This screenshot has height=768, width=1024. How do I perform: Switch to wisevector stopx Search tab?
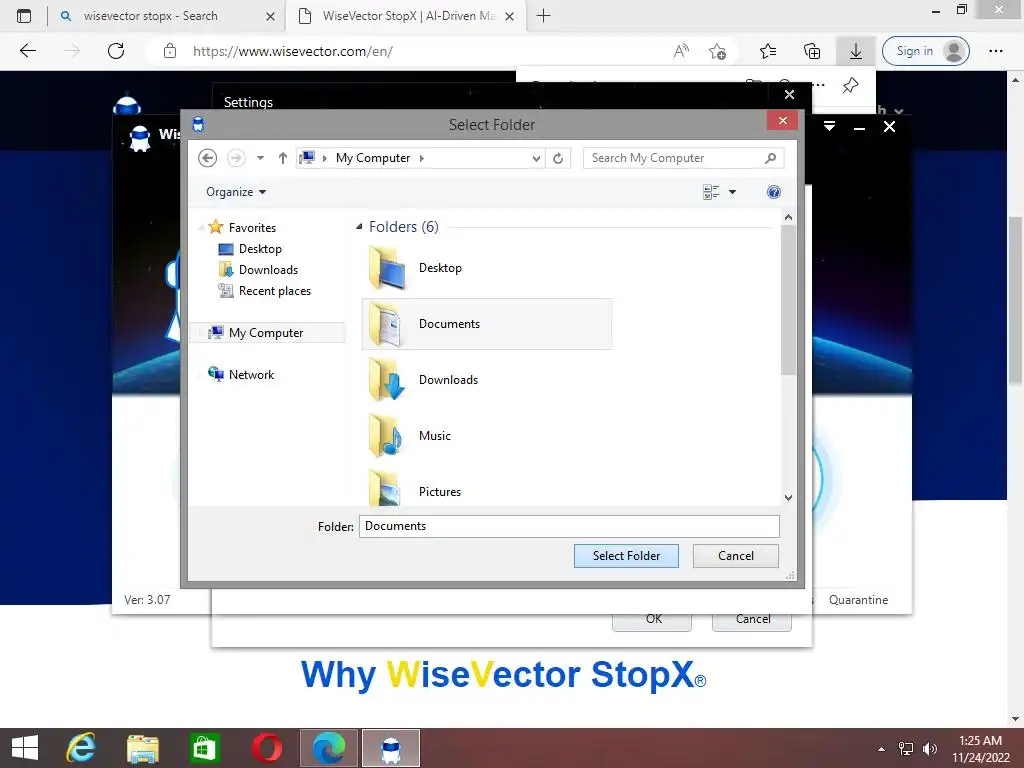click(x=167, y=16)
